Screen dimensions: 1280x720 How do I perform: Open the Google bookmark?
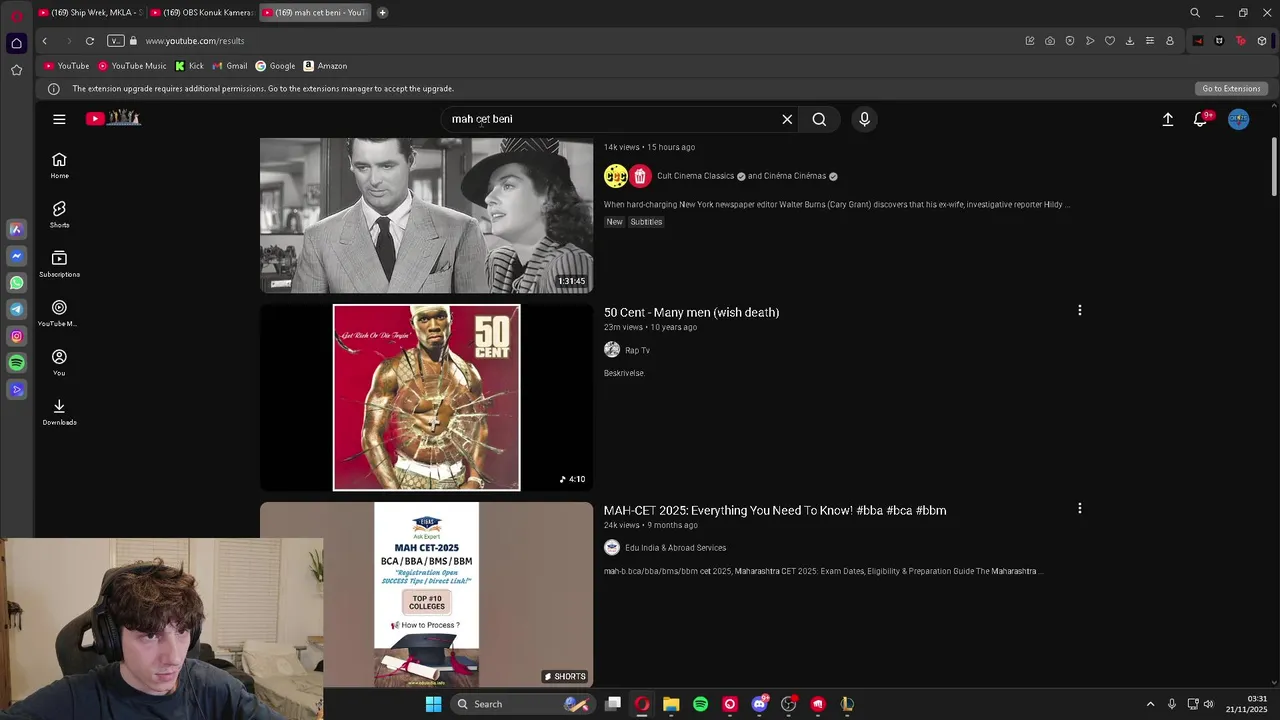tap(275, 66)
